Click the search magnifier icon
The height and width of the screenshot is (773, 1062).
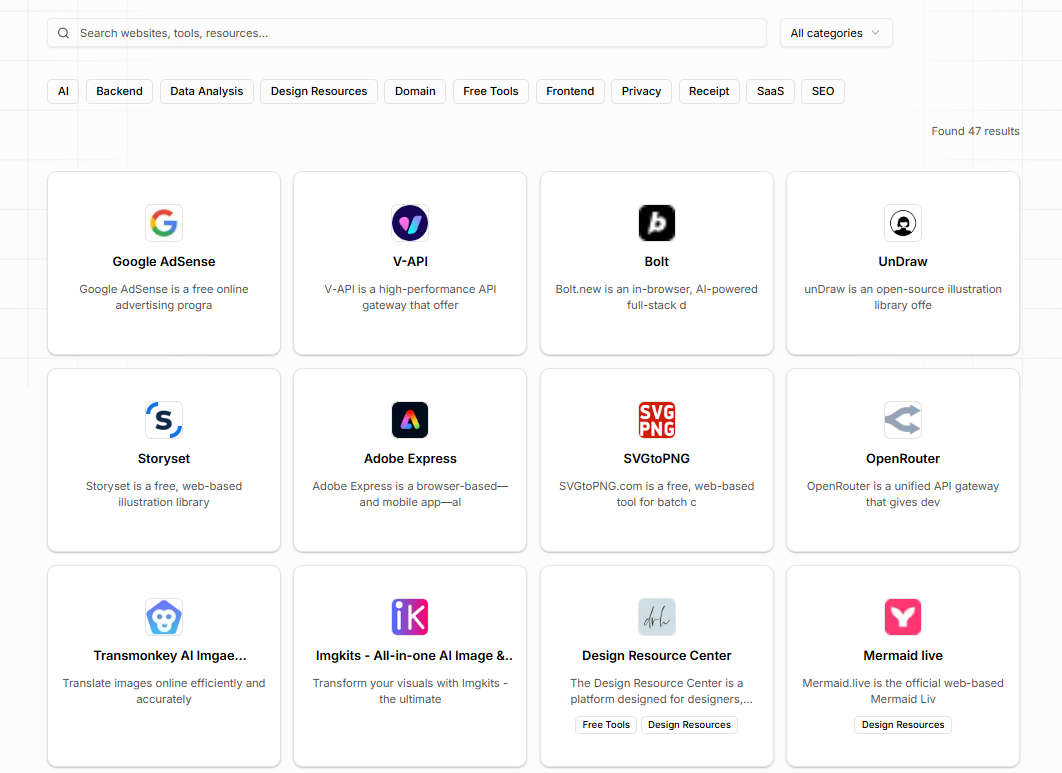tap(64, 33)
